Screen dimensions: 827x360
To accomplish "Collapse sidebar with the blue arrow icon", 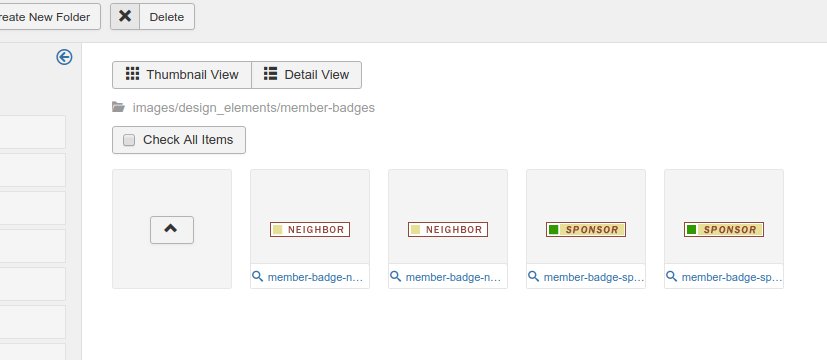I will click(x=64, y=57).
